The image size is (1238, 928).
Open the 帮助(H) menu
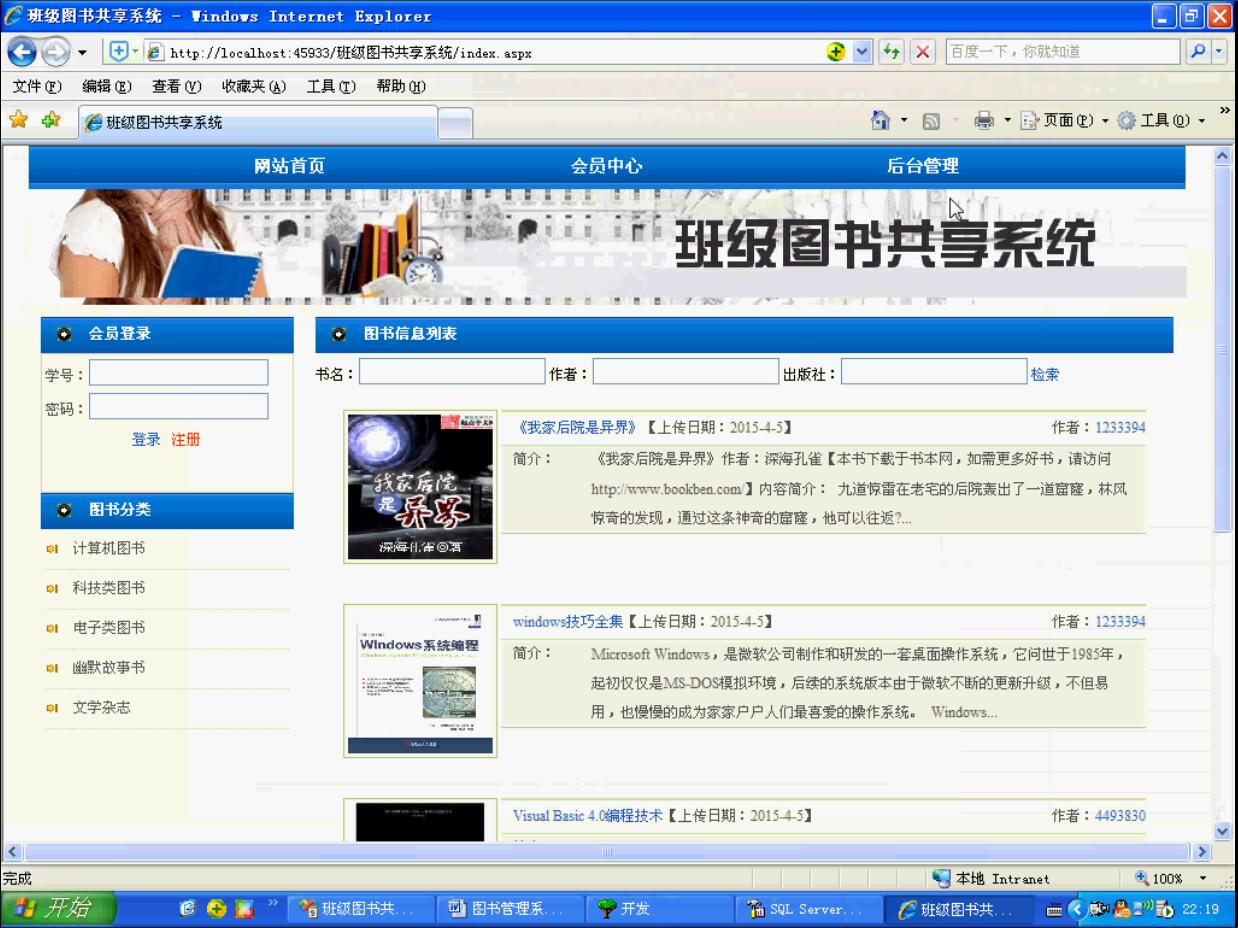[x=401, y=87]
